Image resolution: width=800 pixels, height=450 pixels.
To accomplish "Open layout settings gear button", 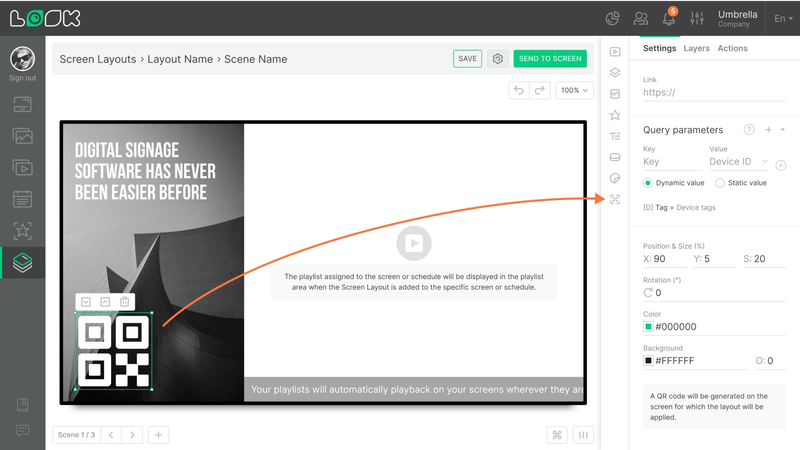I will pos(497,59).
